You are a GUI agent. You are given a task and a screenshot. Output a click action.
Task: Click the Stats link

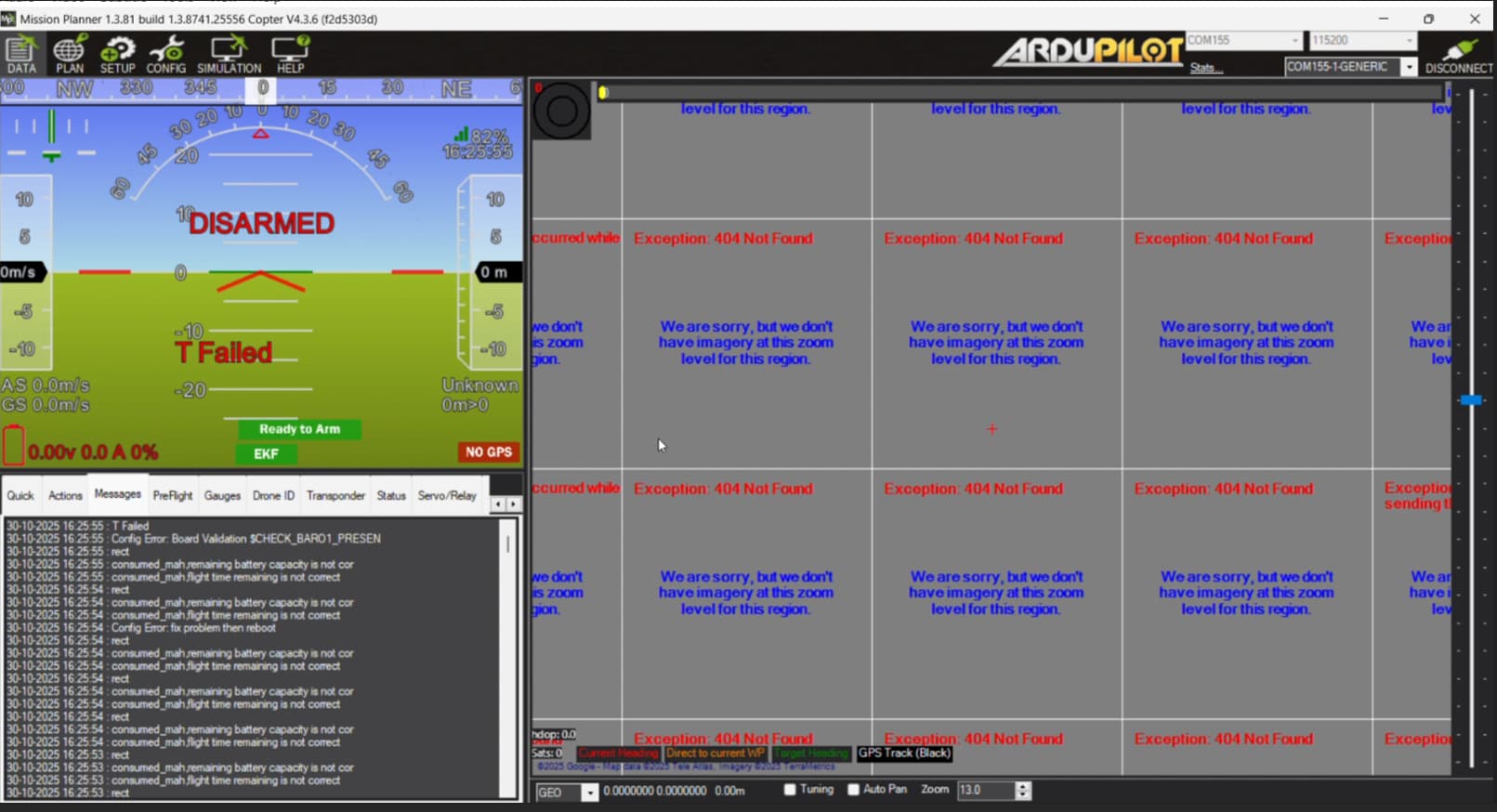pyautogui.click(x=1205, y=68)
